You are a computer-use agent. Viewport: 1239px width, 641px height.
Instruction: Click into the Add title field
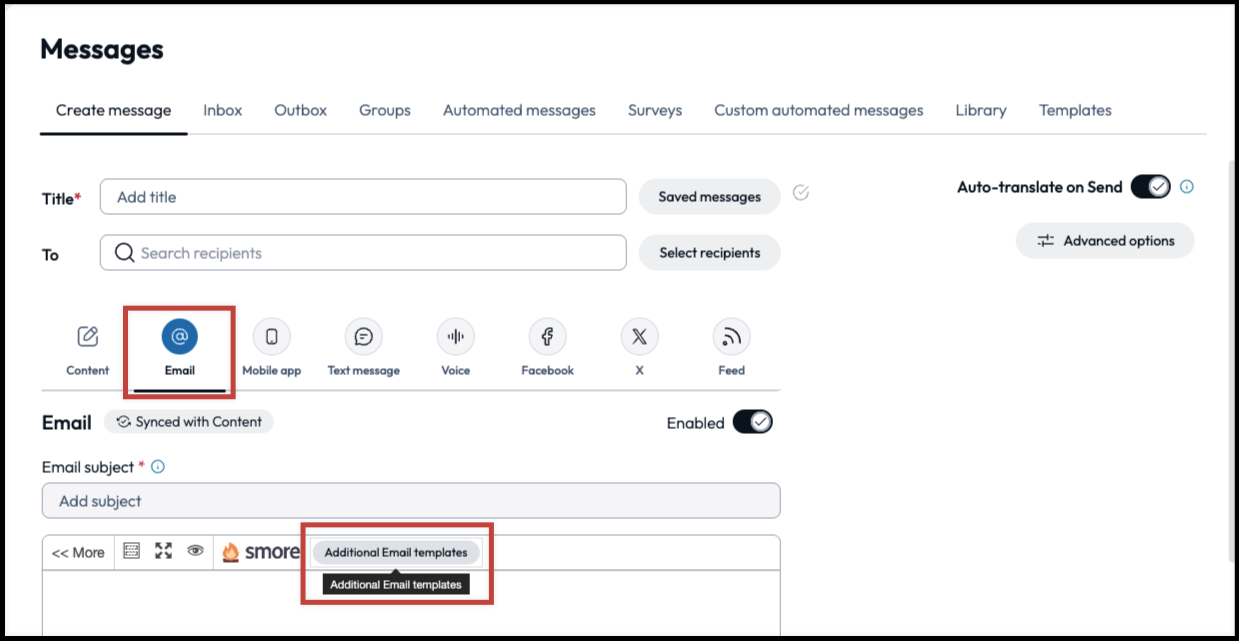click(x=363, y=197)
